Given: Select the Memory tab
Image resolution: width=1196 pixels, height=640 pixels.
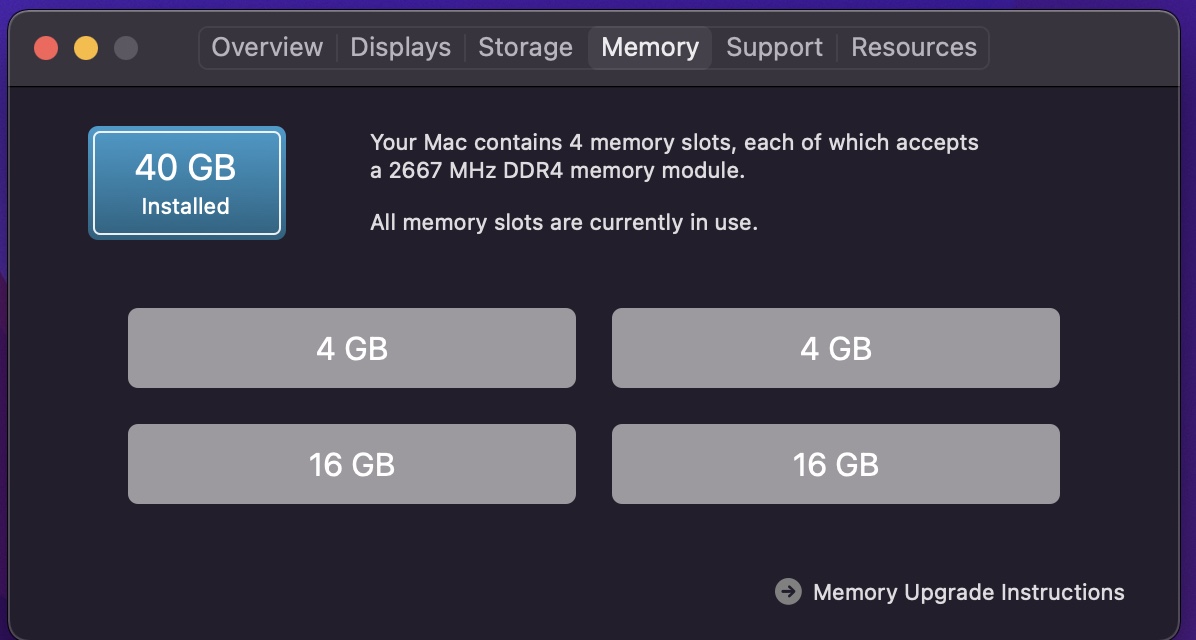Looking at the screenshot, I should coord(650,47).
